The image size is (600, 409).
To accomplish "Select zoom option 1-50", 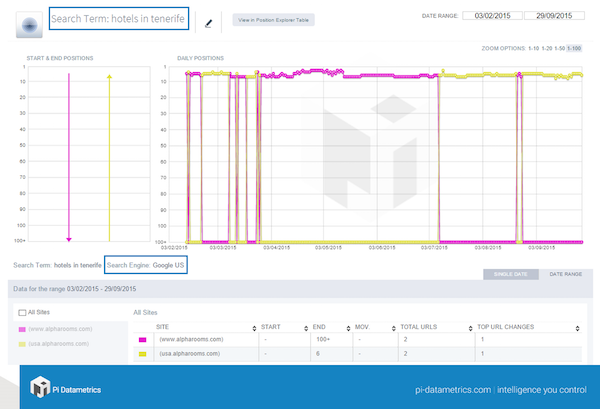I will 559,48.
